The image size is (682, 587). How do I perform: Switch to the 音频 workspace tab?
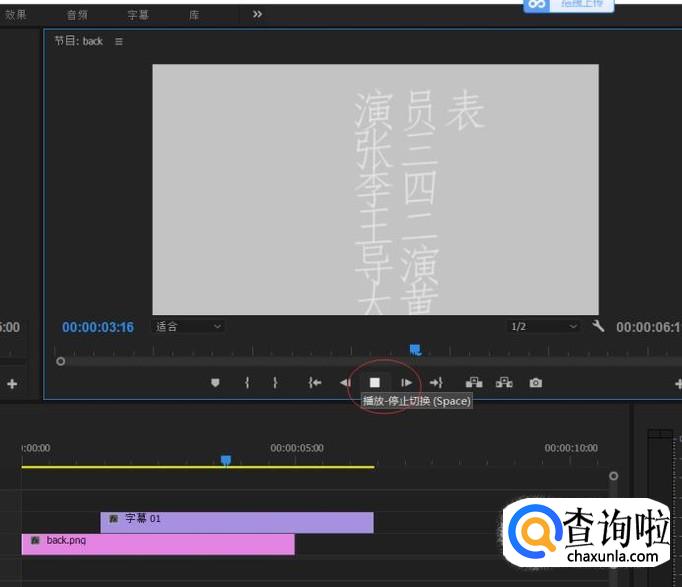77,15
